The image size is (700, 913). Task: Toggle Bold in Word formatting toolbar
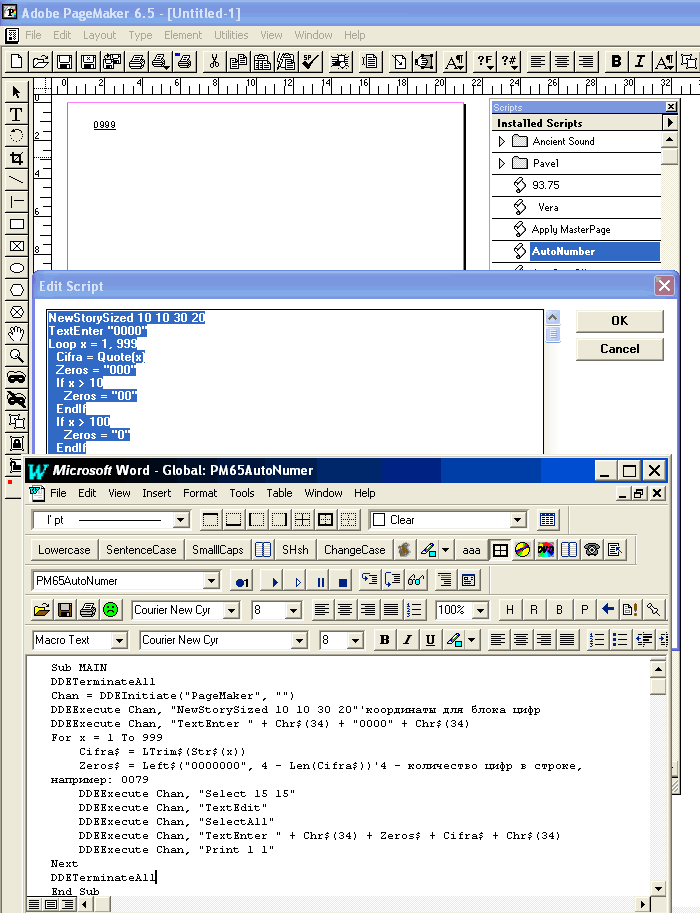click(x=385, y=640)
